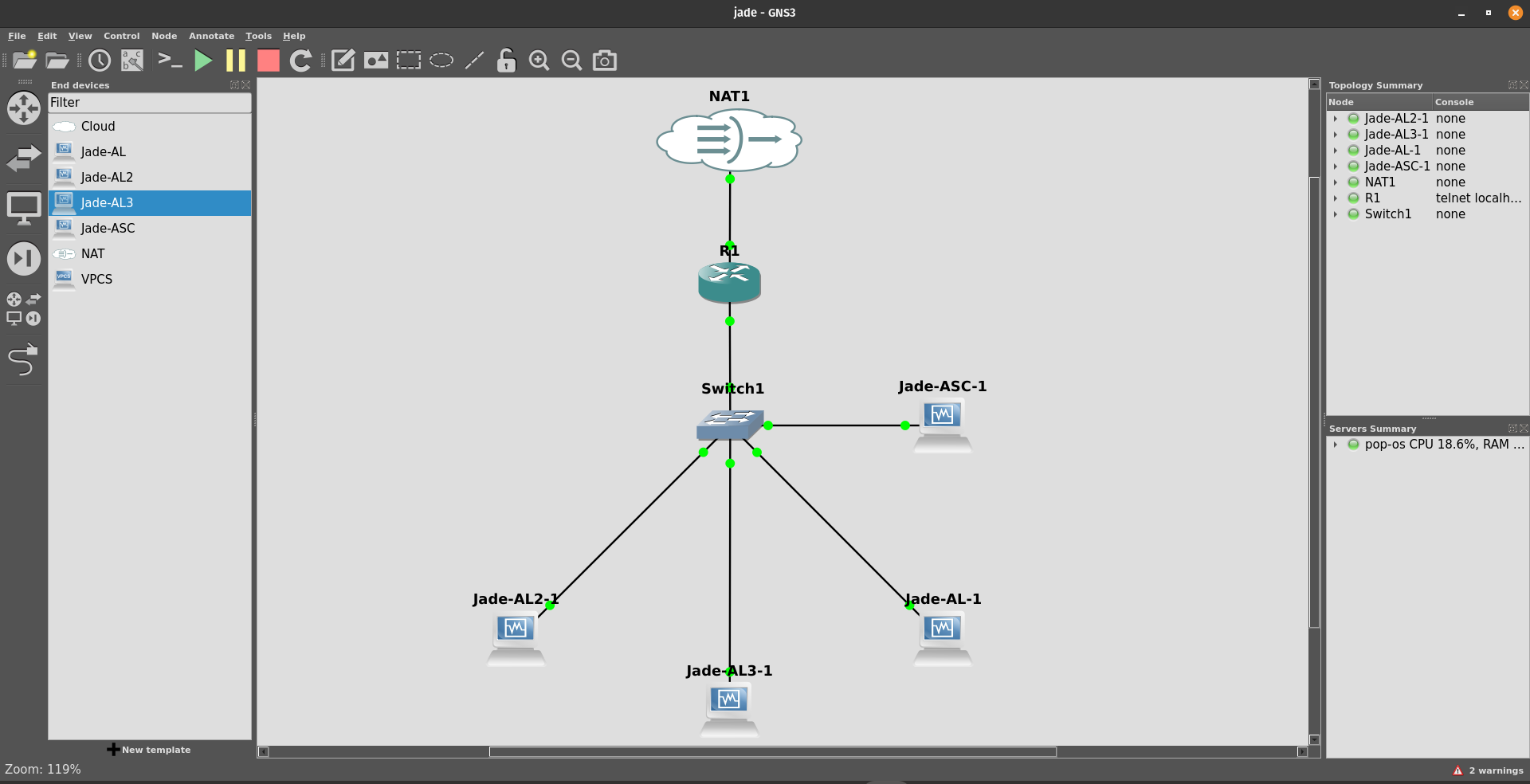Open the 2 warnings status indicator
The width and height of the screenshot is (1530, 784).
(x=1488, y=770)
